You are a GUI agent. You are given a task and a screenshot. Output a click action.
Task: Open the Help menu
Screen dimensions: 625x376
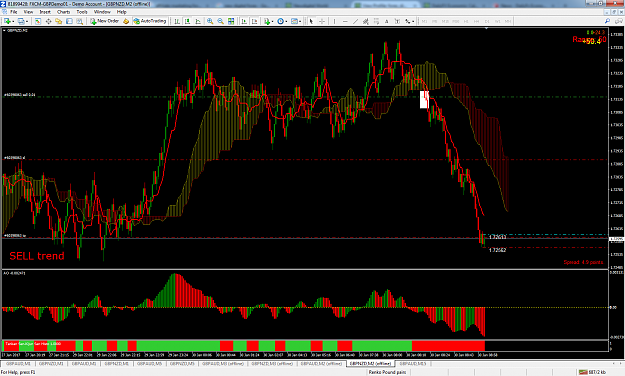(121, 12)
